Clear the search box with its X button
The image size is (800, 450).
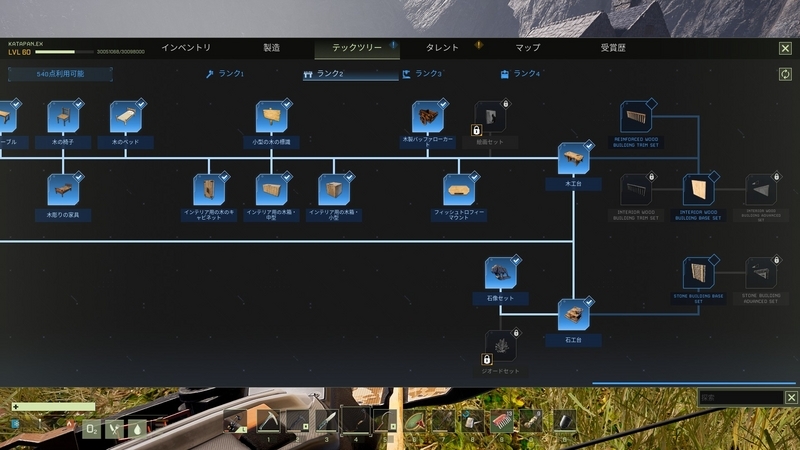[791, 397]
